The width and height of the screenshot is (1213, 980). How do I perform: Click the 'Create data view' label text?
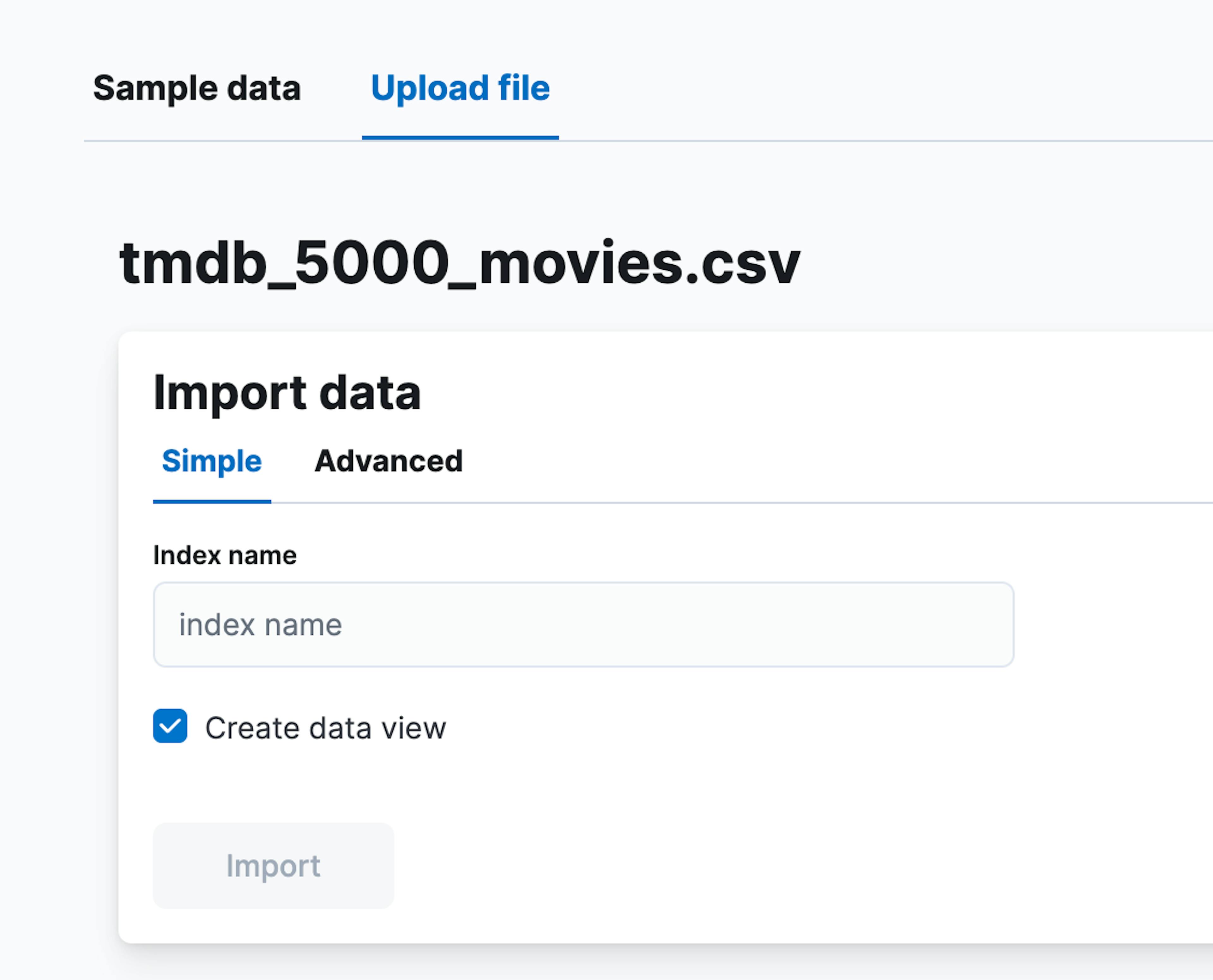click(x=325, y=728)
